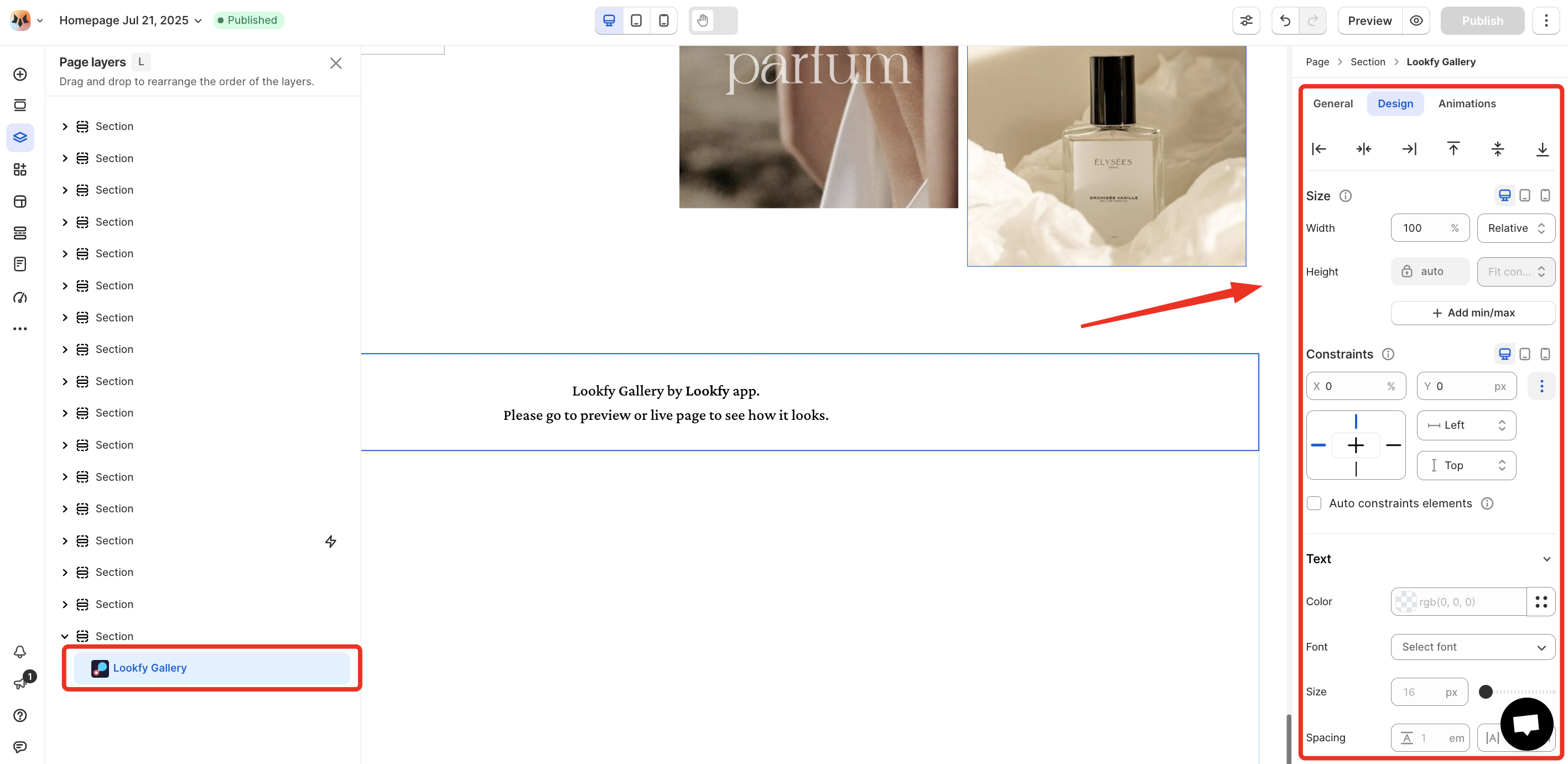Select mobile breakpoint for Size
This screenshot has width=1568, height=764.
pyautogui.click(x=1545, y=195)
